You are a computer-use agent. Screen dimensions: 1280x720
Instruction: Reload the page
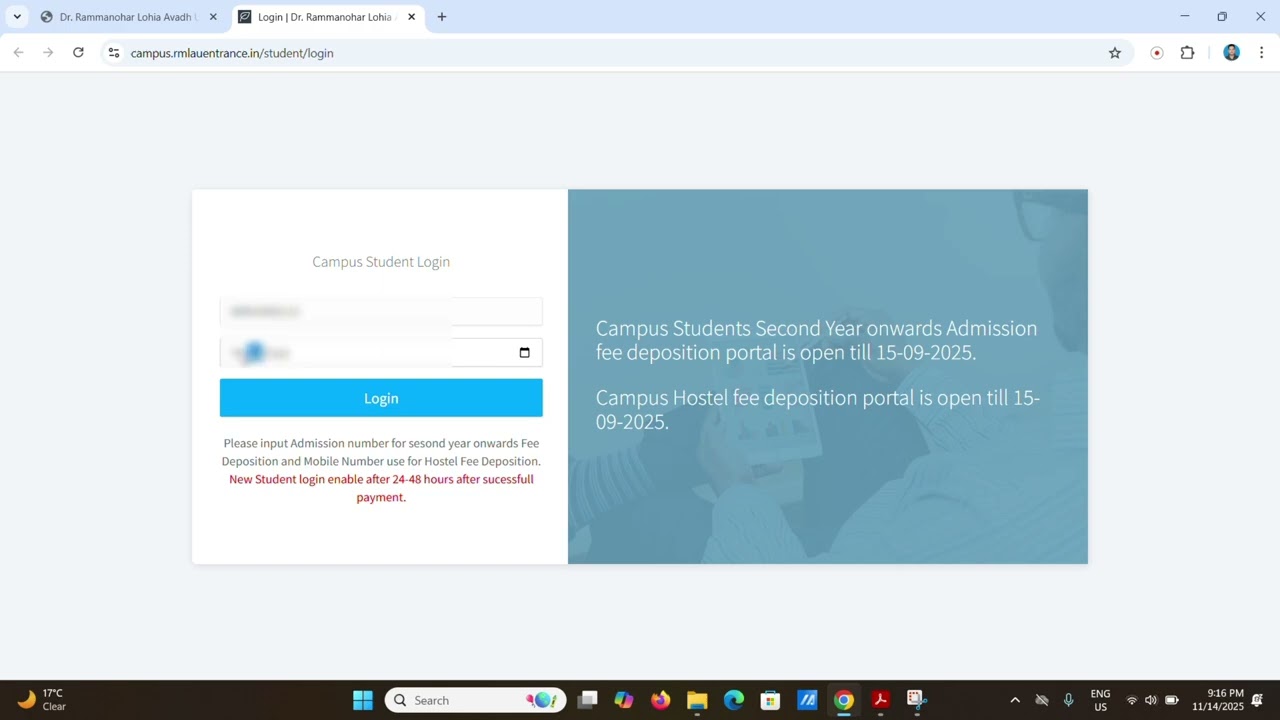78,53
